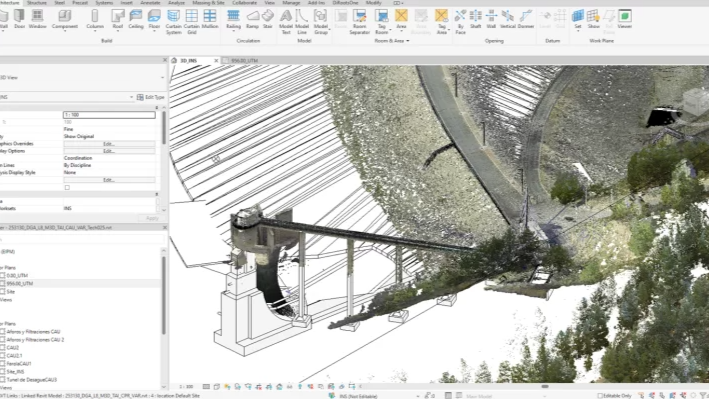Select the Vertical opening tool

click(508, 19)
